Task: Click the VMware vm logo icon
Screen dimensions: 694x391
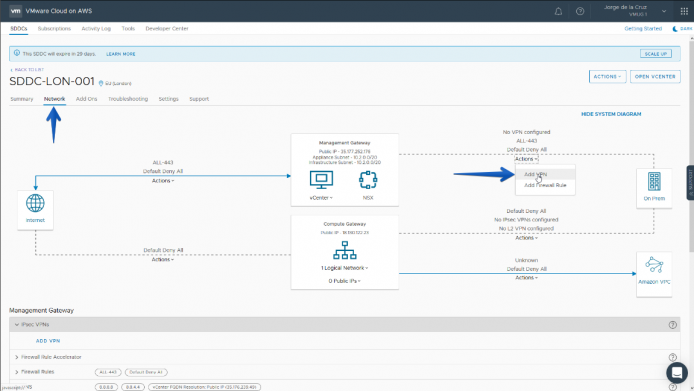Action: [15, 11]
